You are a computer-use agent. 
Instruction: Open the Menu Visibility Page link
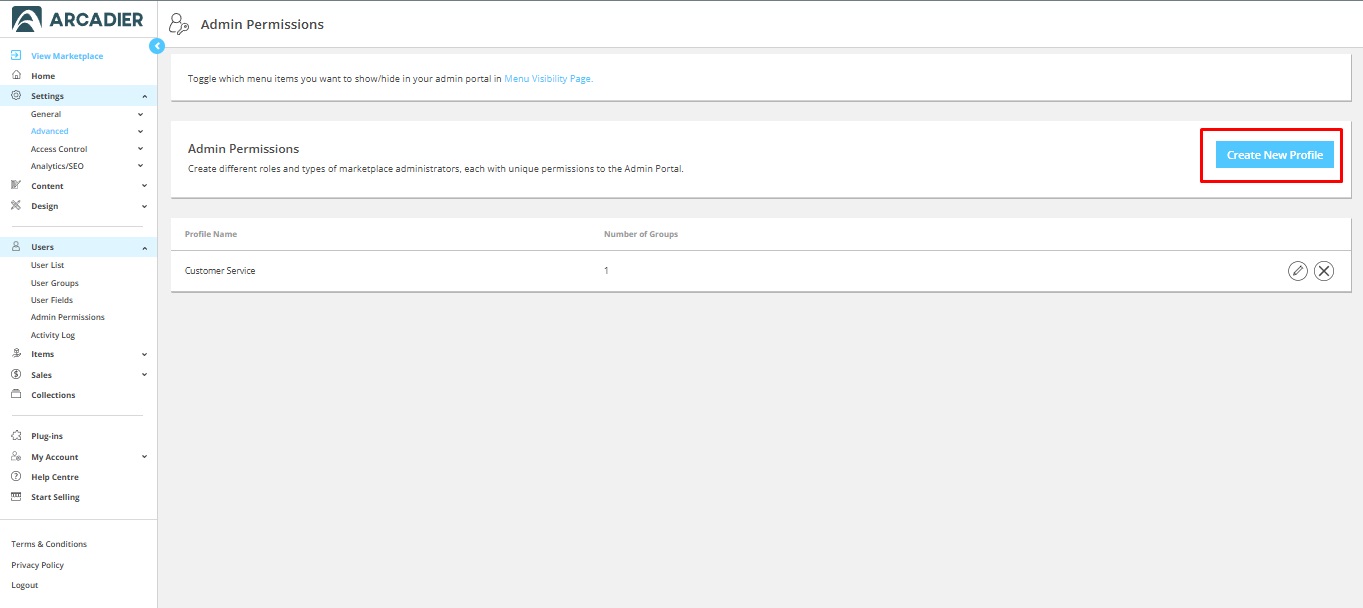point(548,78)
